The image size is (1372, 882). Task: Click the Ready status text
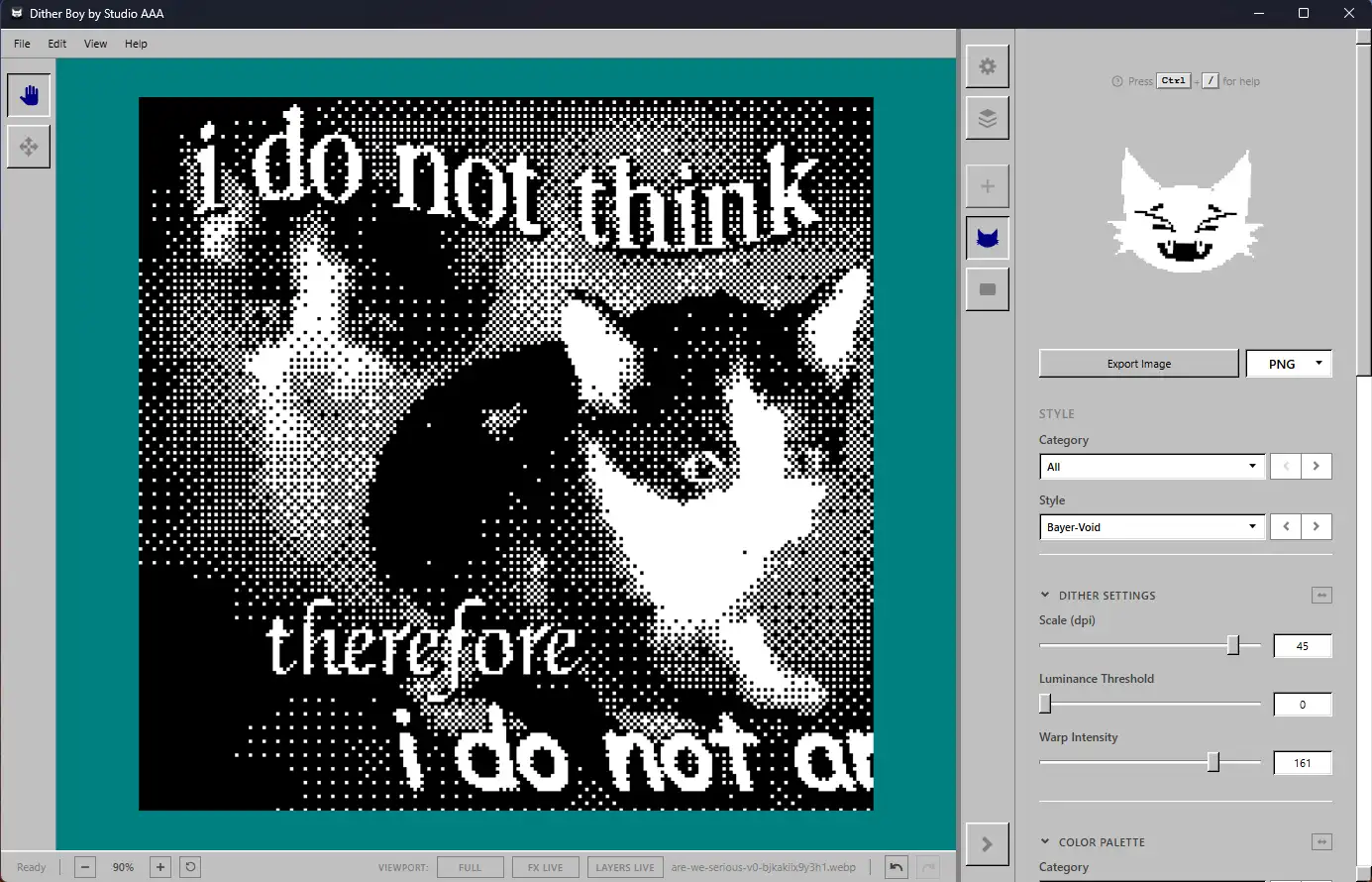click(x=32, y=867)
